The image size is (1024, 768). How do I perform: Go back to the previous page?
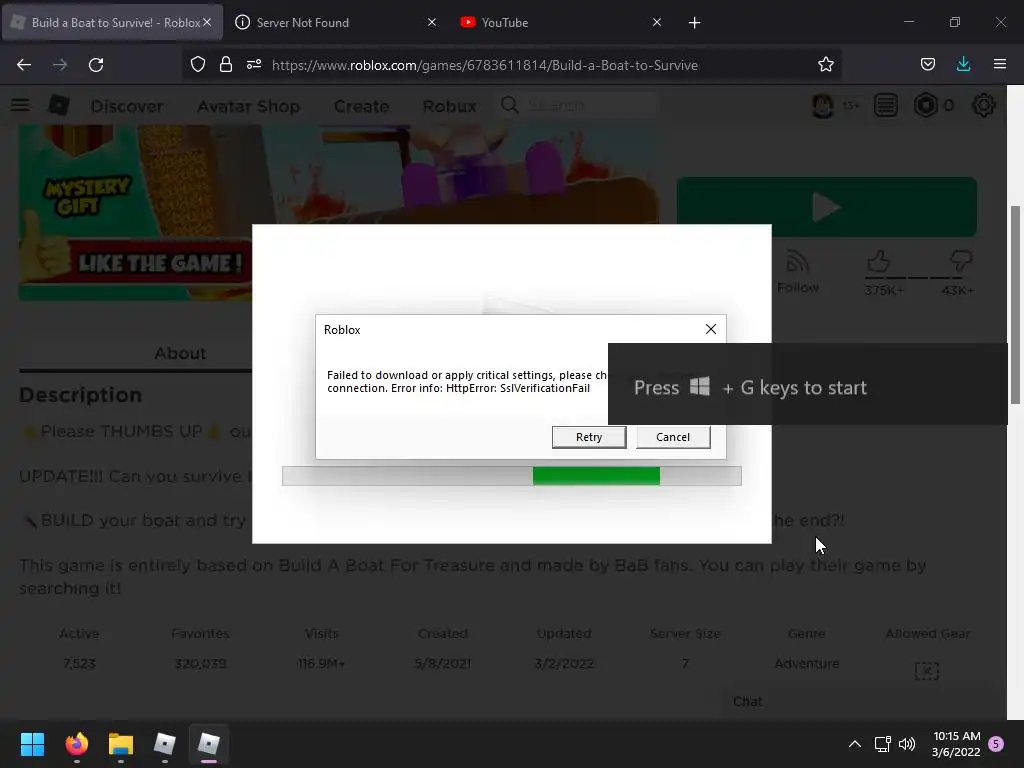coord(24,65)
